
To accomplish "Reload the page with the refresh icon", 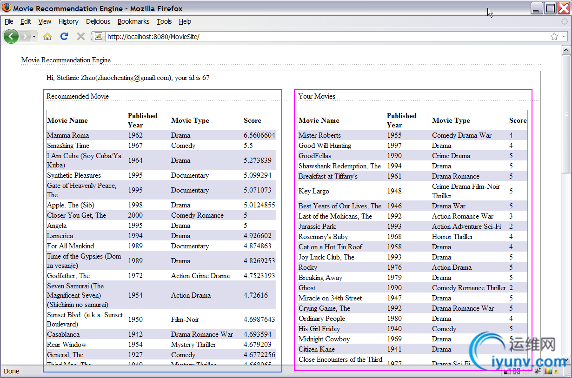I will pos(64,36).
